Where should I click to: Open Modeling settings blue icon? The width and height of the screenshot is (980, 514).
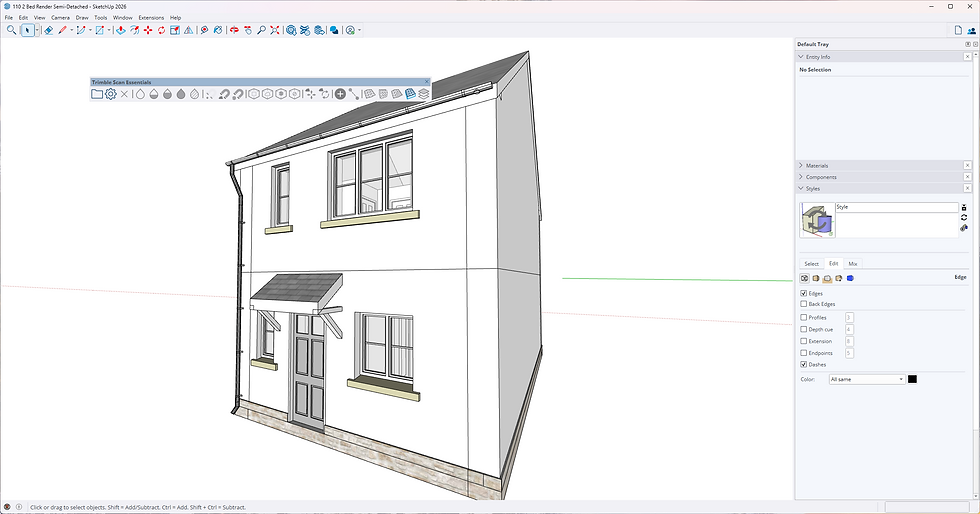(850, 278)
